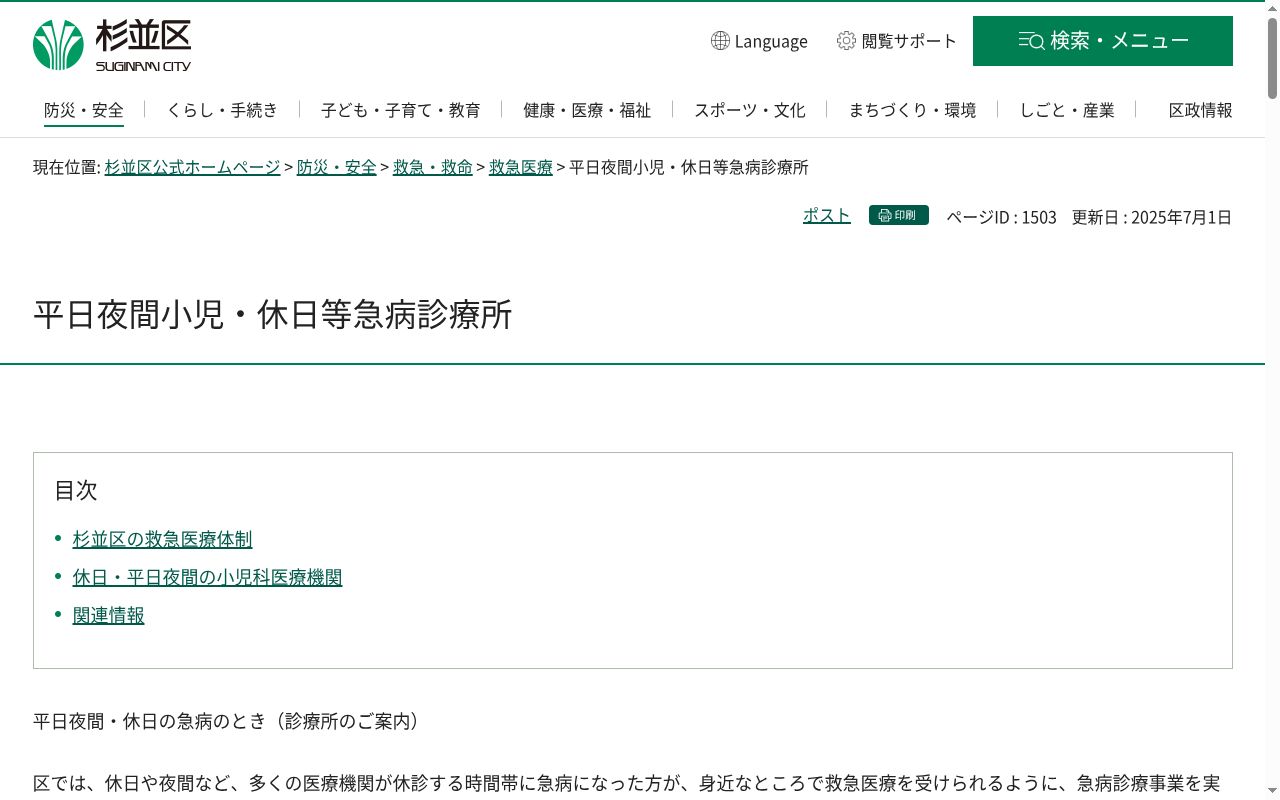This screenshot has width=1280, height=800.
Task: Open the まちづくり・環境 menu
Action: click(x=912, y=110)
